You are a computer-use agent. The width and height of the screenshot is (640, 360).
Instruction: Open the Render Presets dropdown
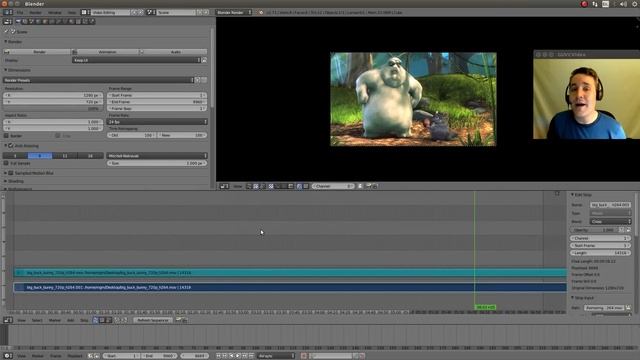[98, 80]
